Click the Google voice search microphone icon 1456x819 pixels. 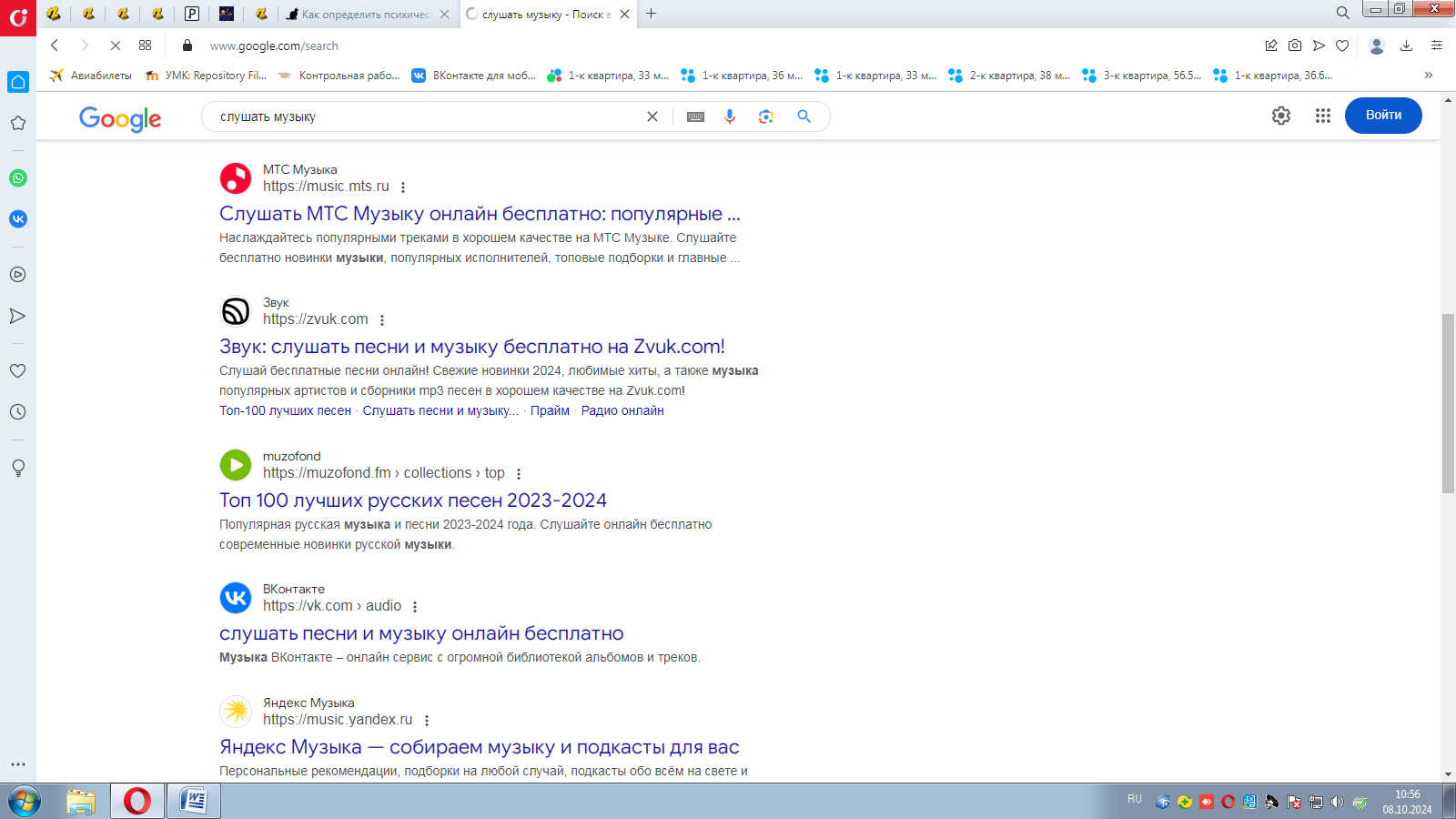729,116
